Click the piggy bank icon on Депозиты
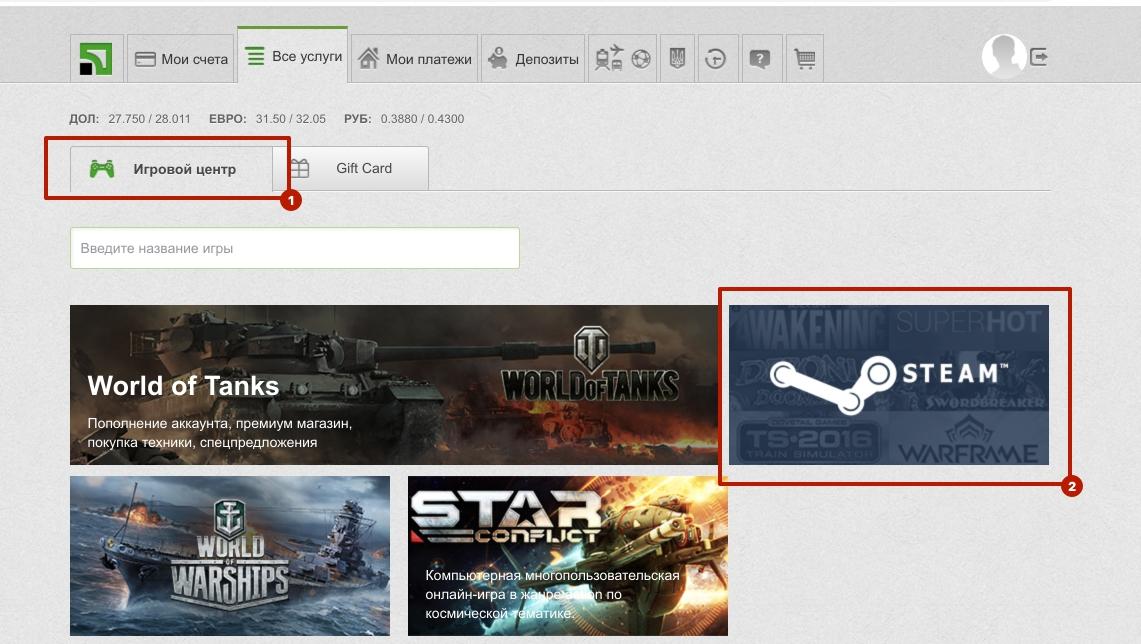 pyautogui.click(x=498, y=59)
